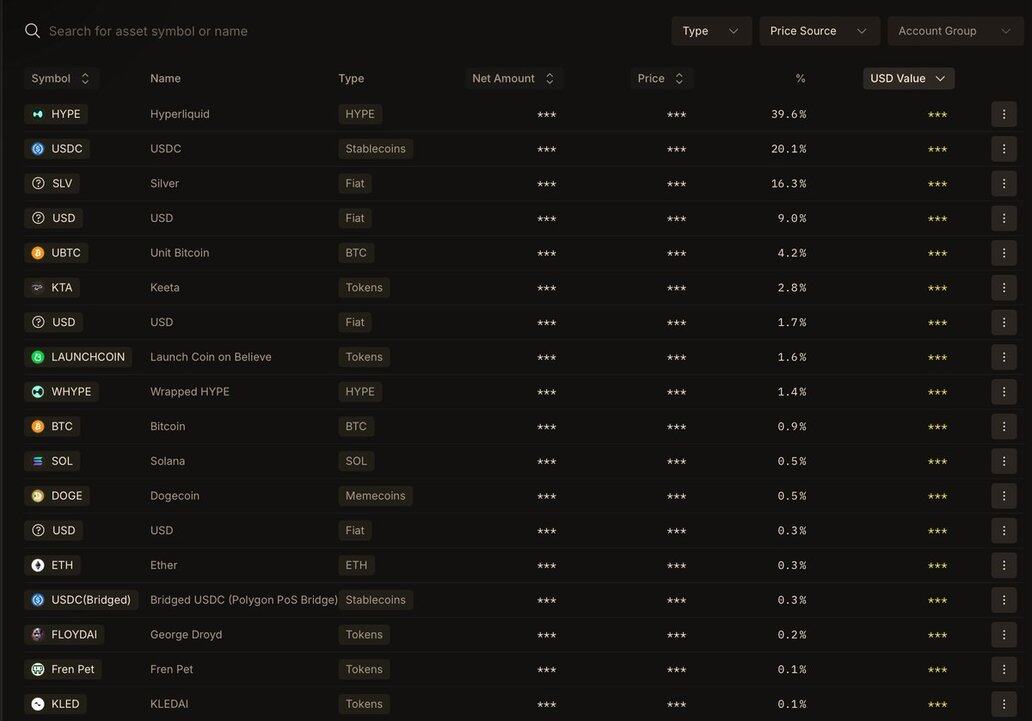Screen dimensions: 1032x721
Task: Open the three-dot menu for Fren Pet row
Action: 1004,670
